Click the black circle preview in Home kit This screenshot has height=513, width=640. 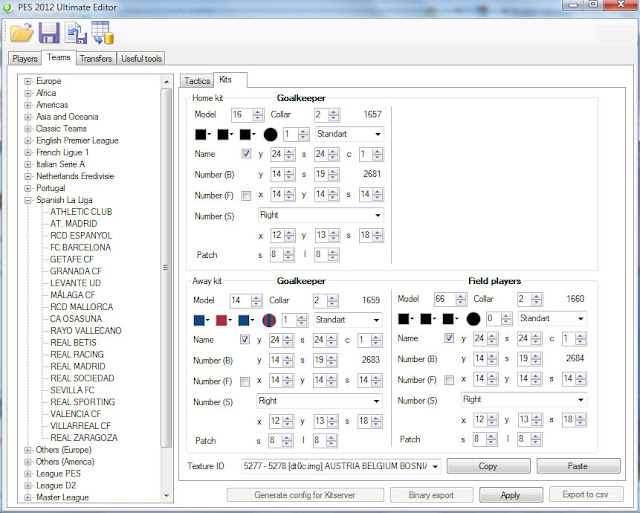(270, 134)
